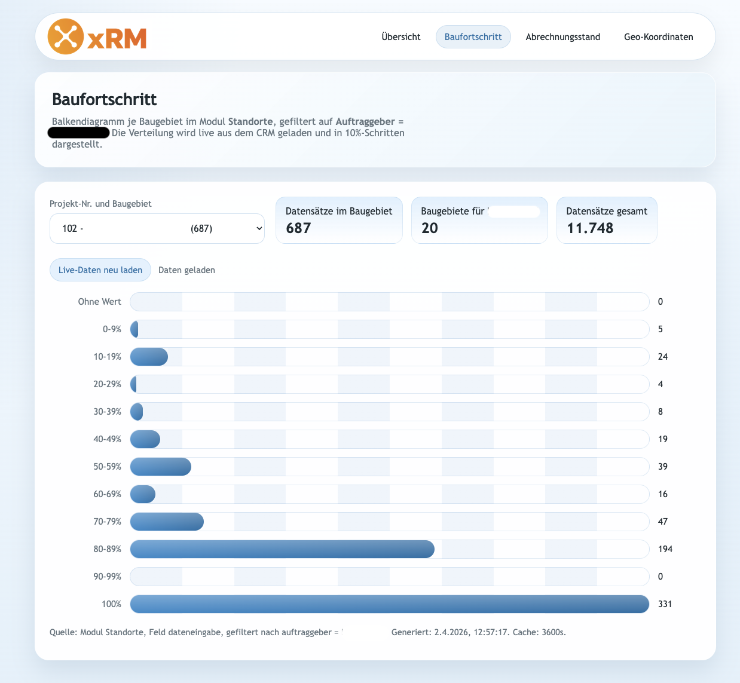Click the value 194 beside the 80-89% bar
Viewport: 740px width, 683px height.
665,549
